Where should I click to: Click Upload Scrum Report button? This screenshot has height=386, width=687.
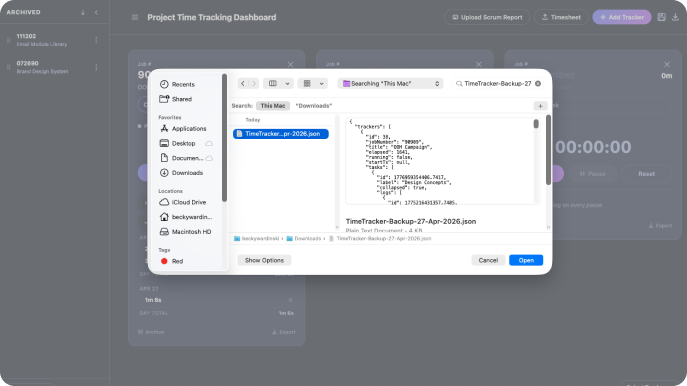point(487,17)
